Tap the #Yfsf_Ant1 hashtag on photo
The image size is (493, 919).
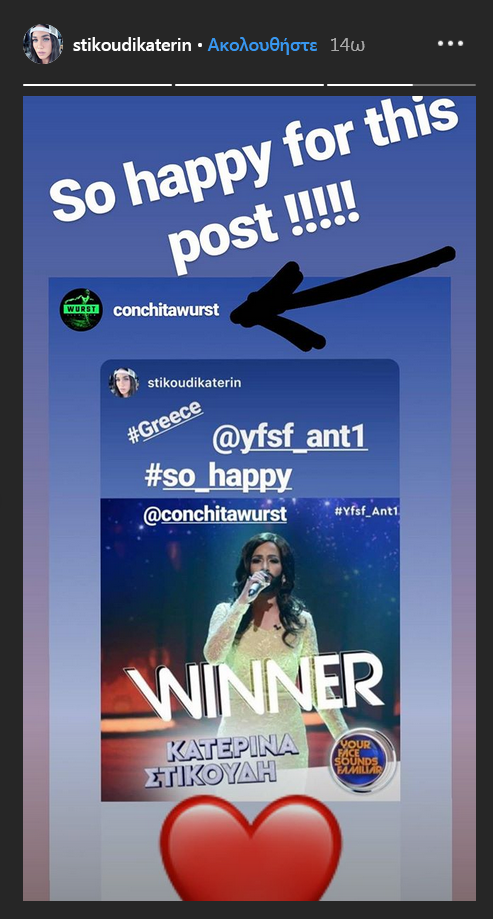tap(367, 511)
